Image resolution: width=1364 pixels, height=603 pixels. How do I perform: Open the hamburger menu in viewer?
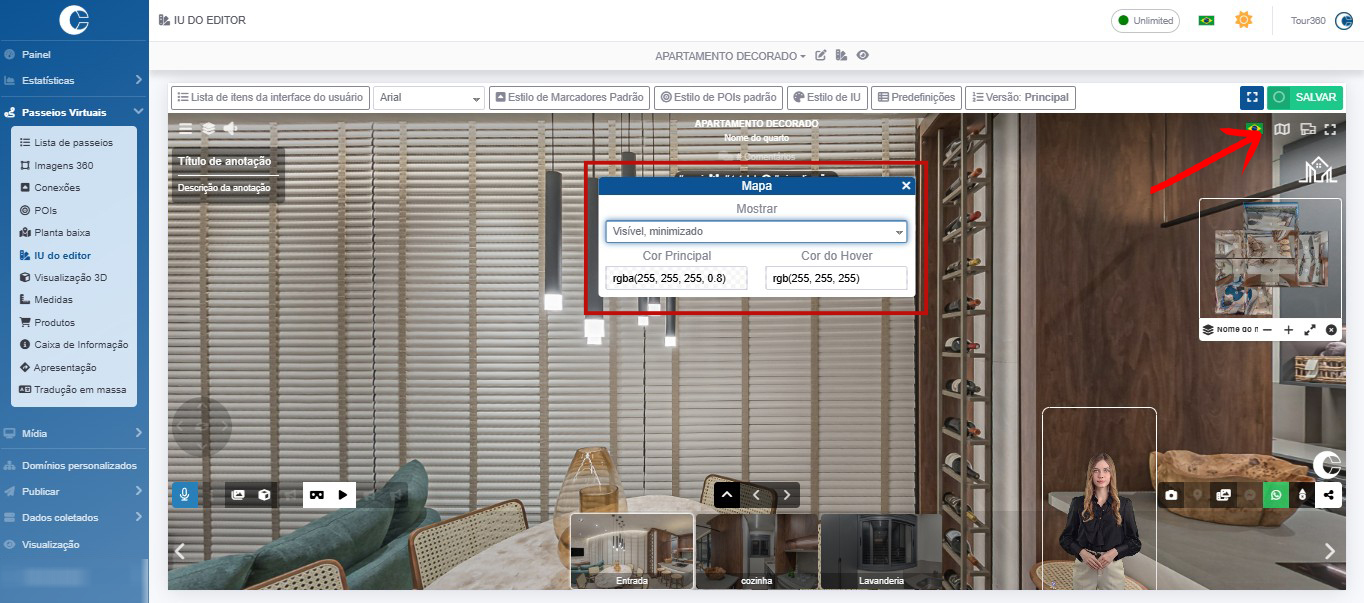coord(185,128)
